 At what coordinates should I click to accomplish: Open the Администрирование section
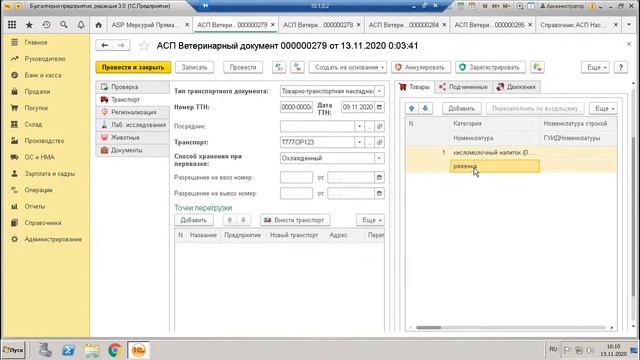click(53, 239)
